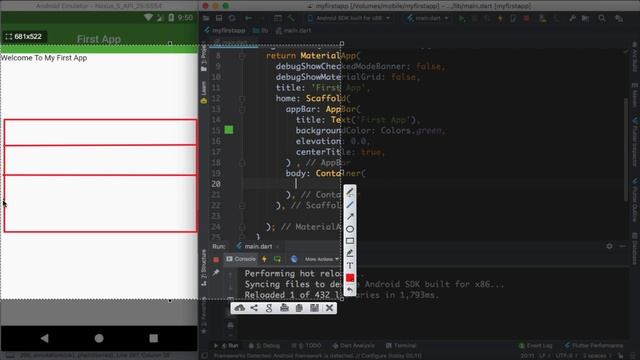The width and height of the screenshot is (640, 360).
Task: Select the arrow tool in screenshot toolbar
Action: tap(350, 217)
